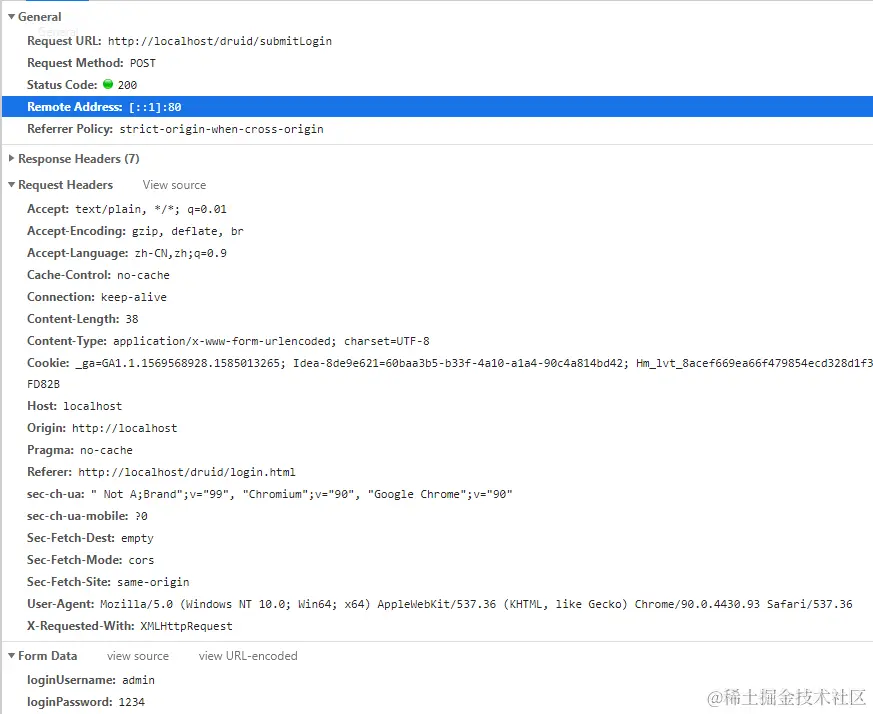Select the green Status Code indicator

point(108,84)
